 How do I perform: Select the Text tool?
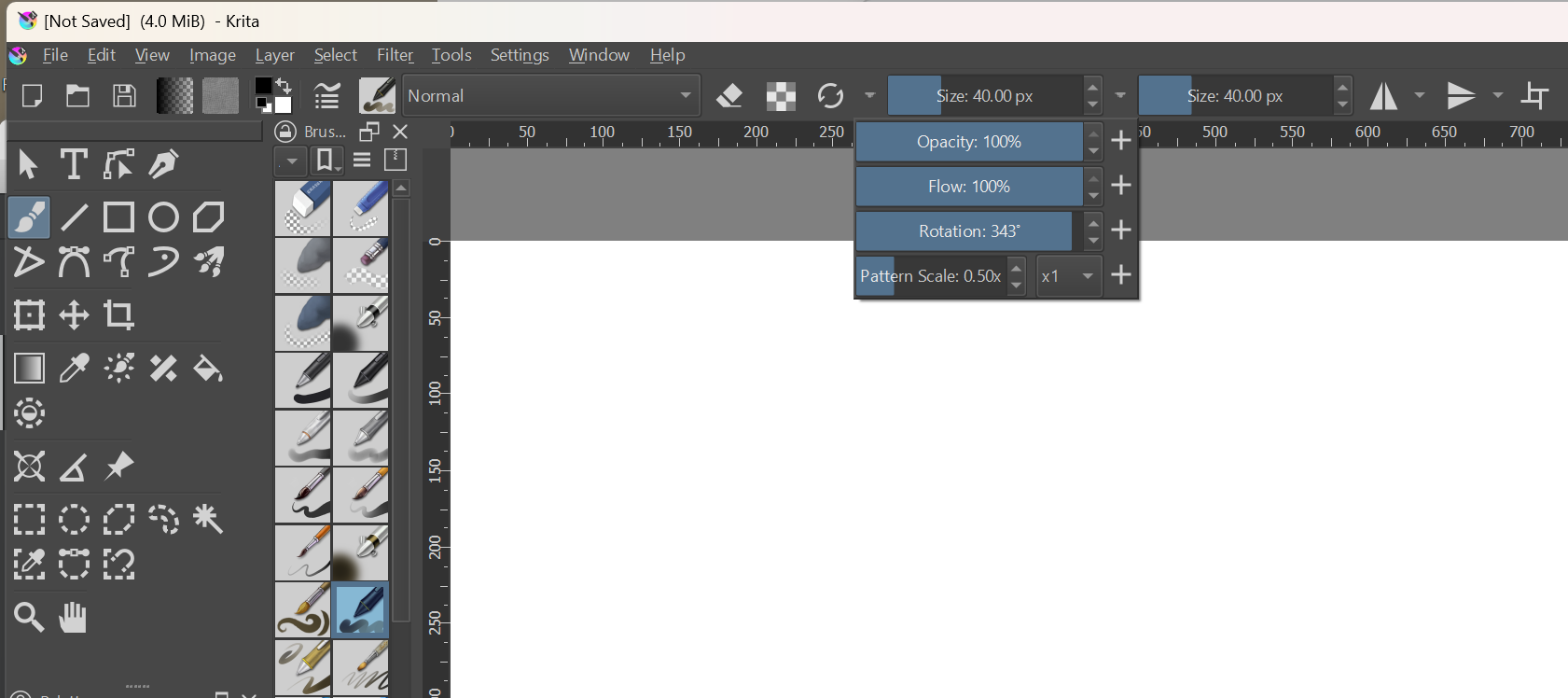[x=74, y=164]
